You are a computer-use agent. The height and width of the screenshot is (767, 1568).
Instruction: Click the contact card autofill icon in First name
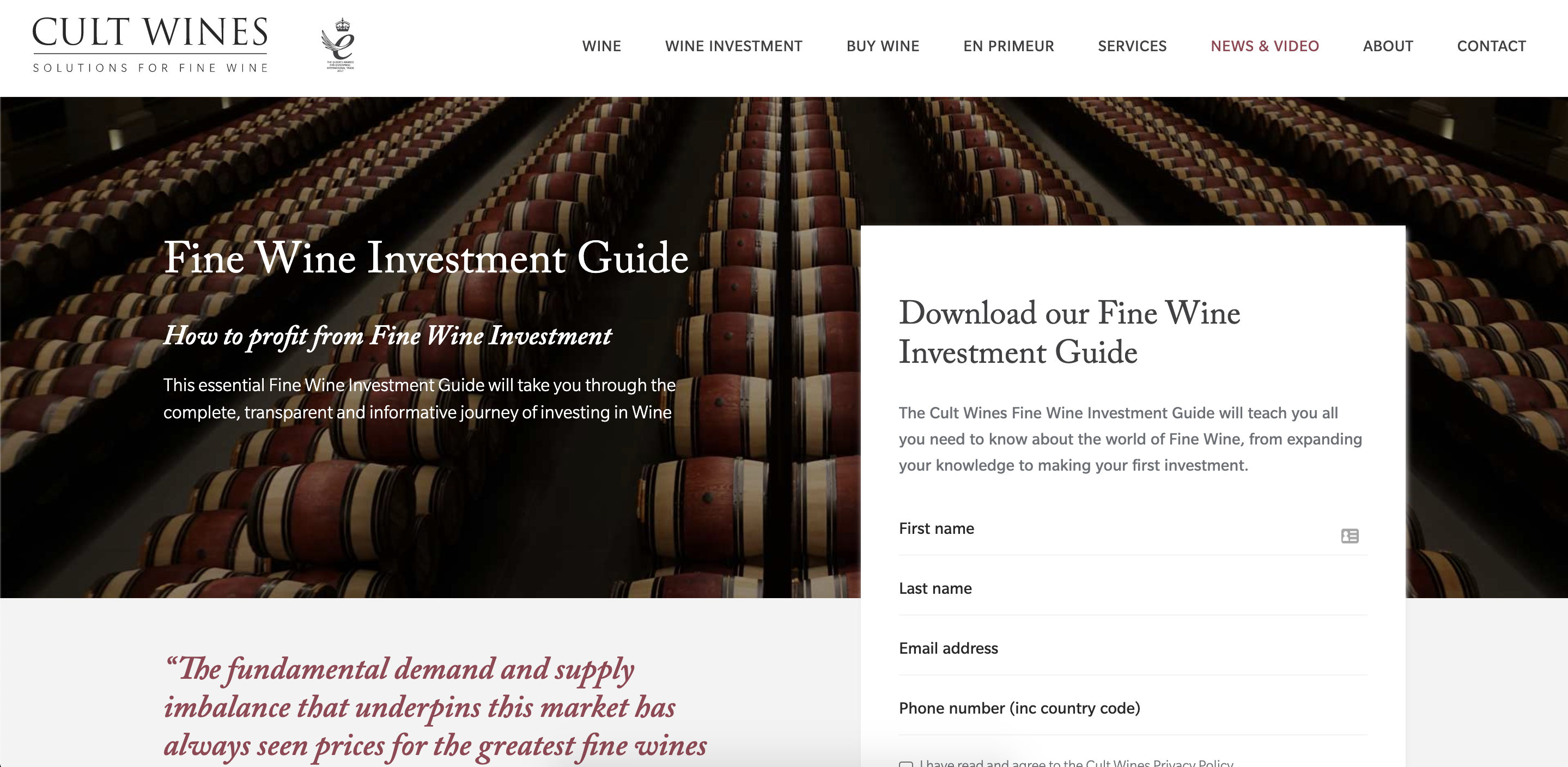(x=1350, y=535)
